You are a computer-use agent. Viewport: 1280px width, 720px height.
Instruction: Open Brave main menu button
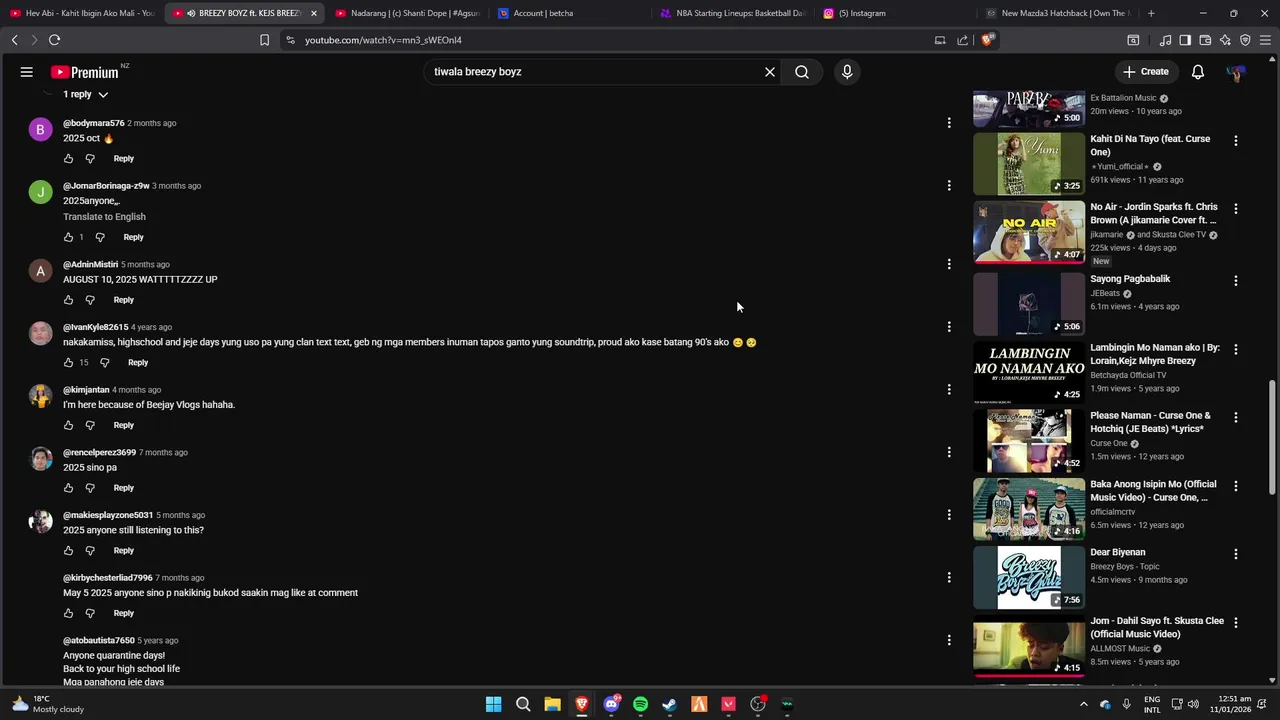click(x=1265, y=40)
